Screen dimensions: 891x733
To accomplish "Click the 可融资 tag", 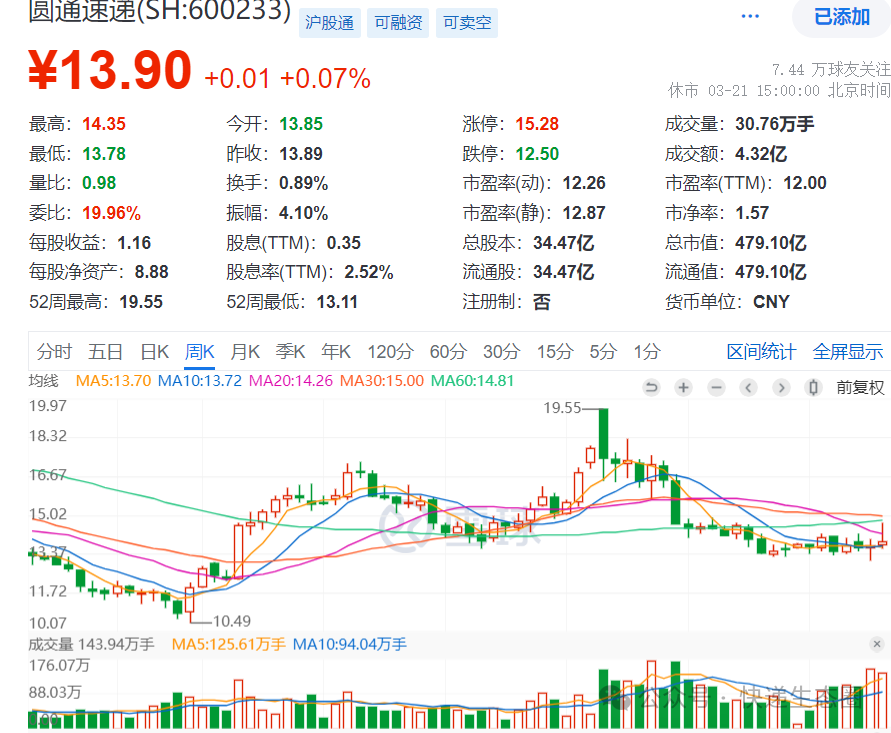I will pyautogui.click(x=398, y=23).
